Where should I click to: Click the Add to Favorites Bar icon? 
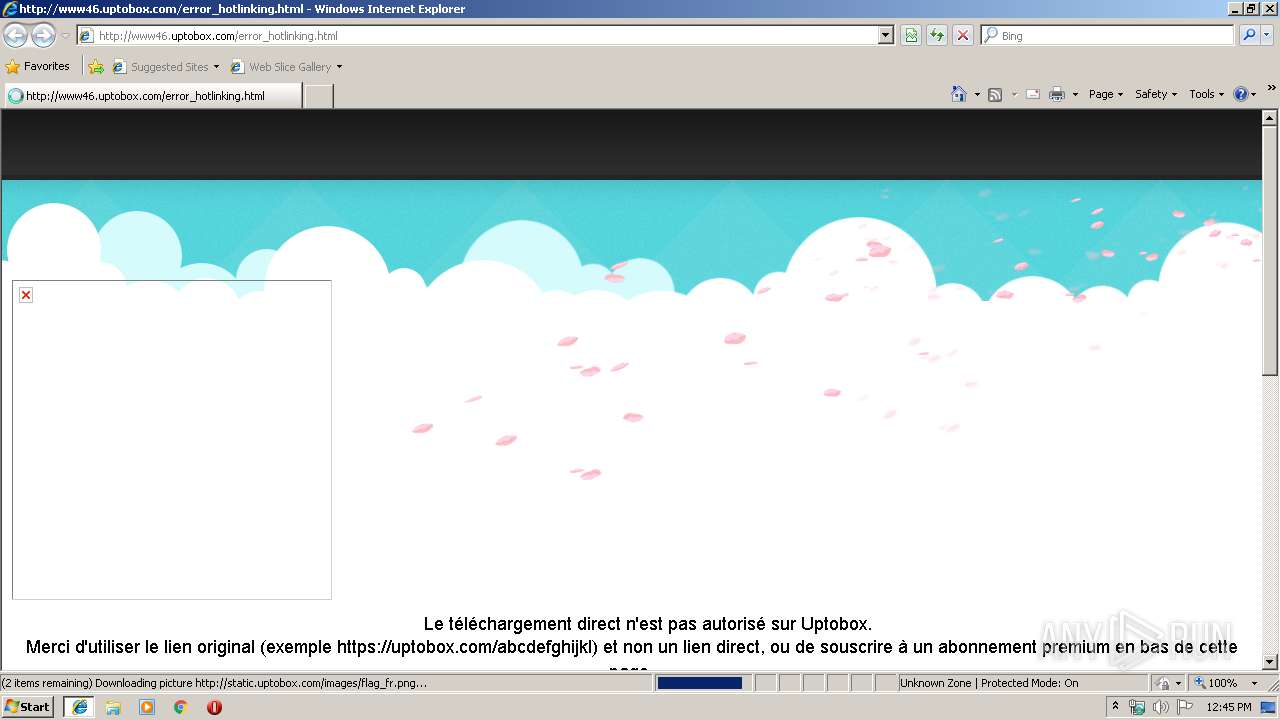click(96, 67)
